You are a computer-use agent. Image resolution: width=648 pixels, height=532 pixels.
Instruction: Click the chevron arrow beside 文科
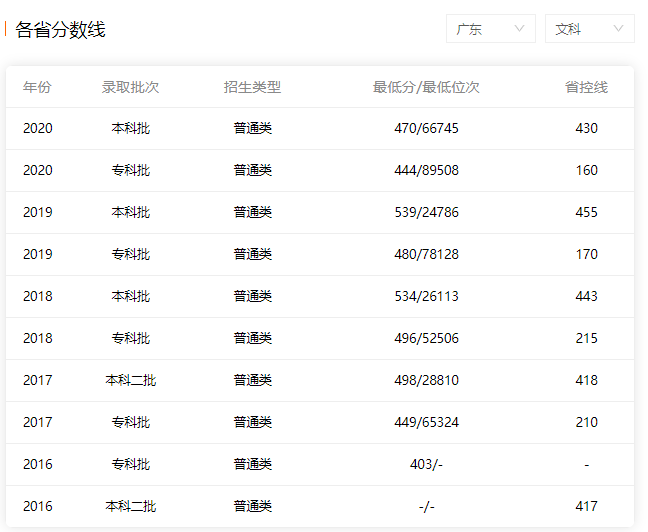[618, 29]
